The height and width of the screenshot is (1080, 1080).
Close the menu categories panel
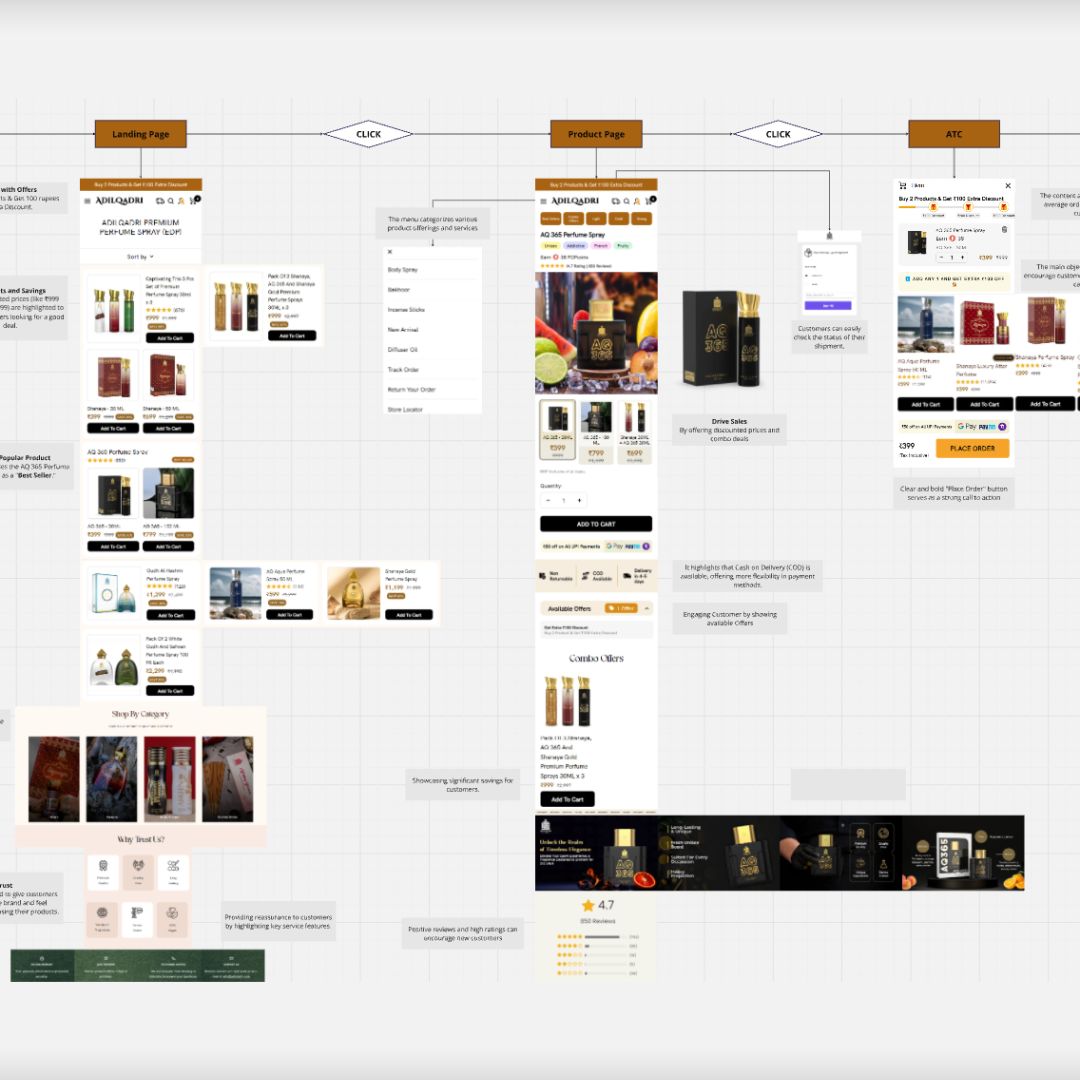390,252
